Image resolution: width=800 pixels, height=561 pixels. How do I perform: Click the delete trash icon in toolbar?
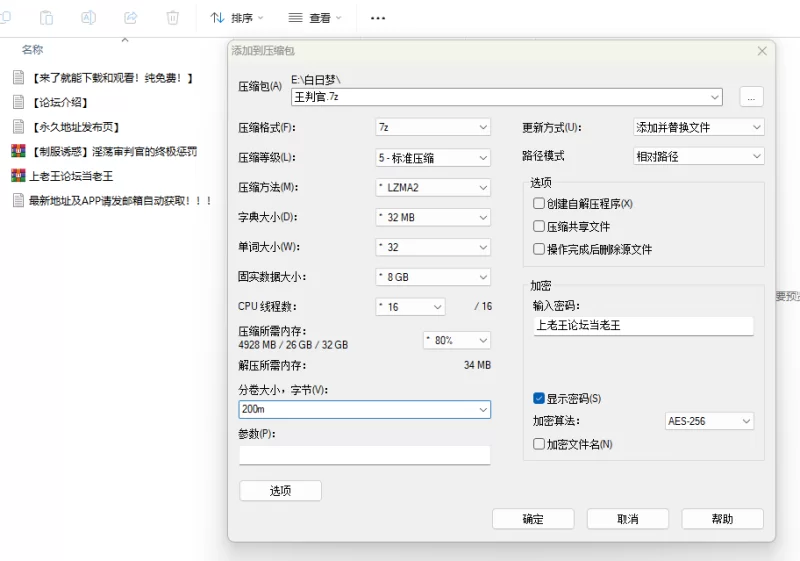172,17
